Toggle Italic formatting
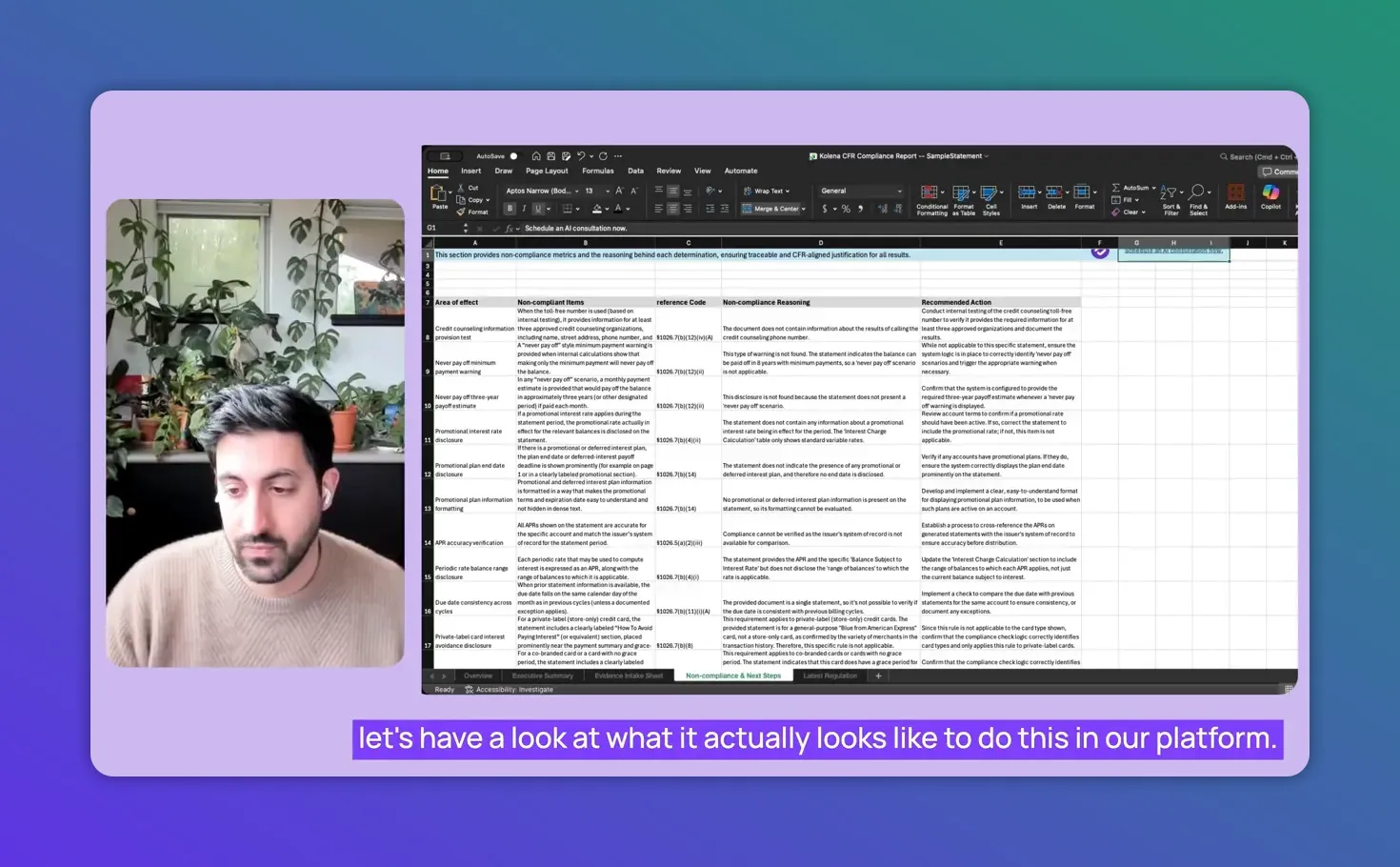 (523, 209)
